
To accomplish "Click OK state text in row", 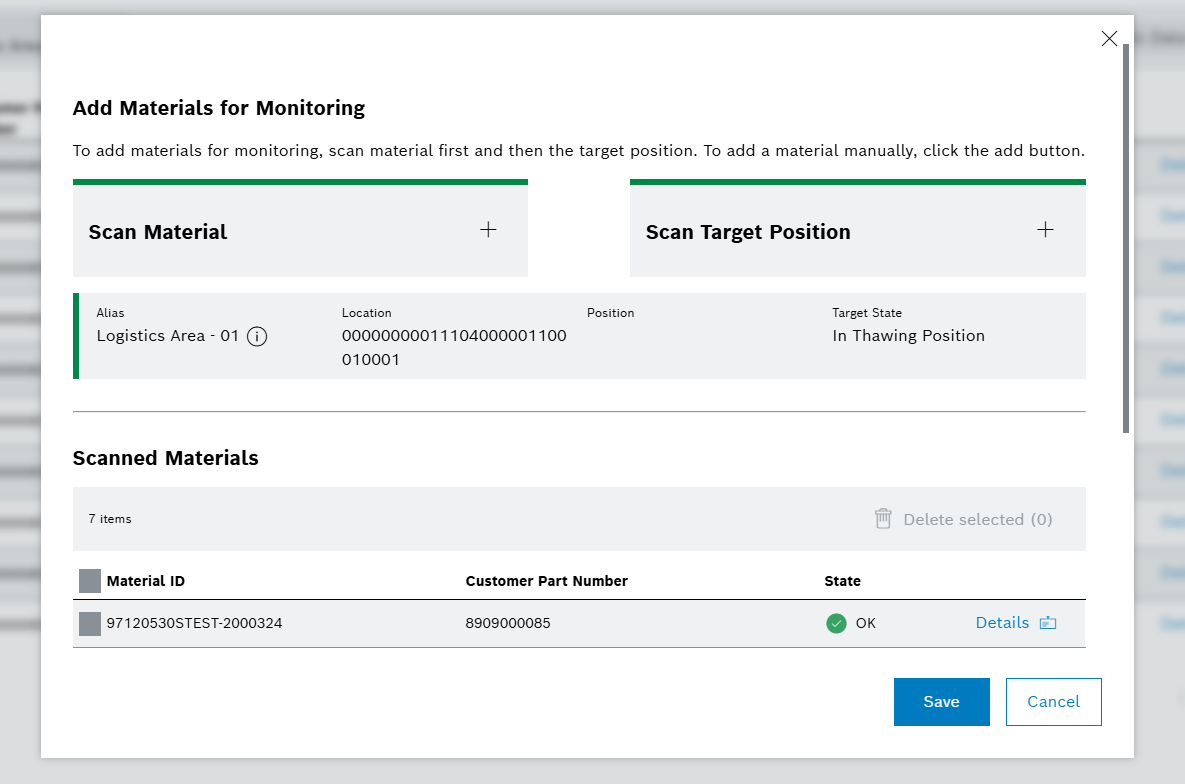I will pos(865,623).
